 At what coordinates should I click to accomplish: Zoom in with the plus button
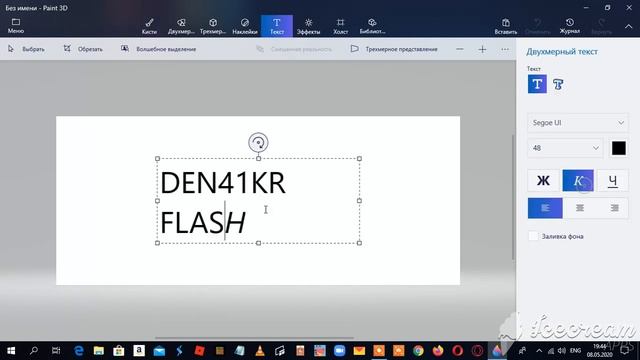482,49
